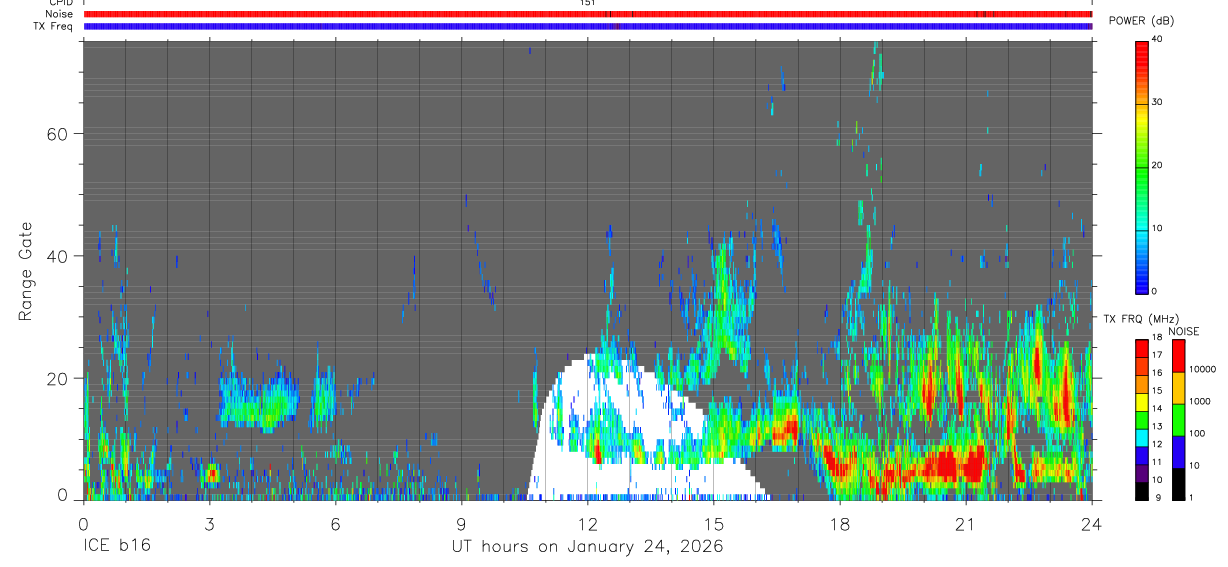Screen dimensions: 1228x567
Task: Click the 18 tick label on UT hours axis
Action: 839,524
